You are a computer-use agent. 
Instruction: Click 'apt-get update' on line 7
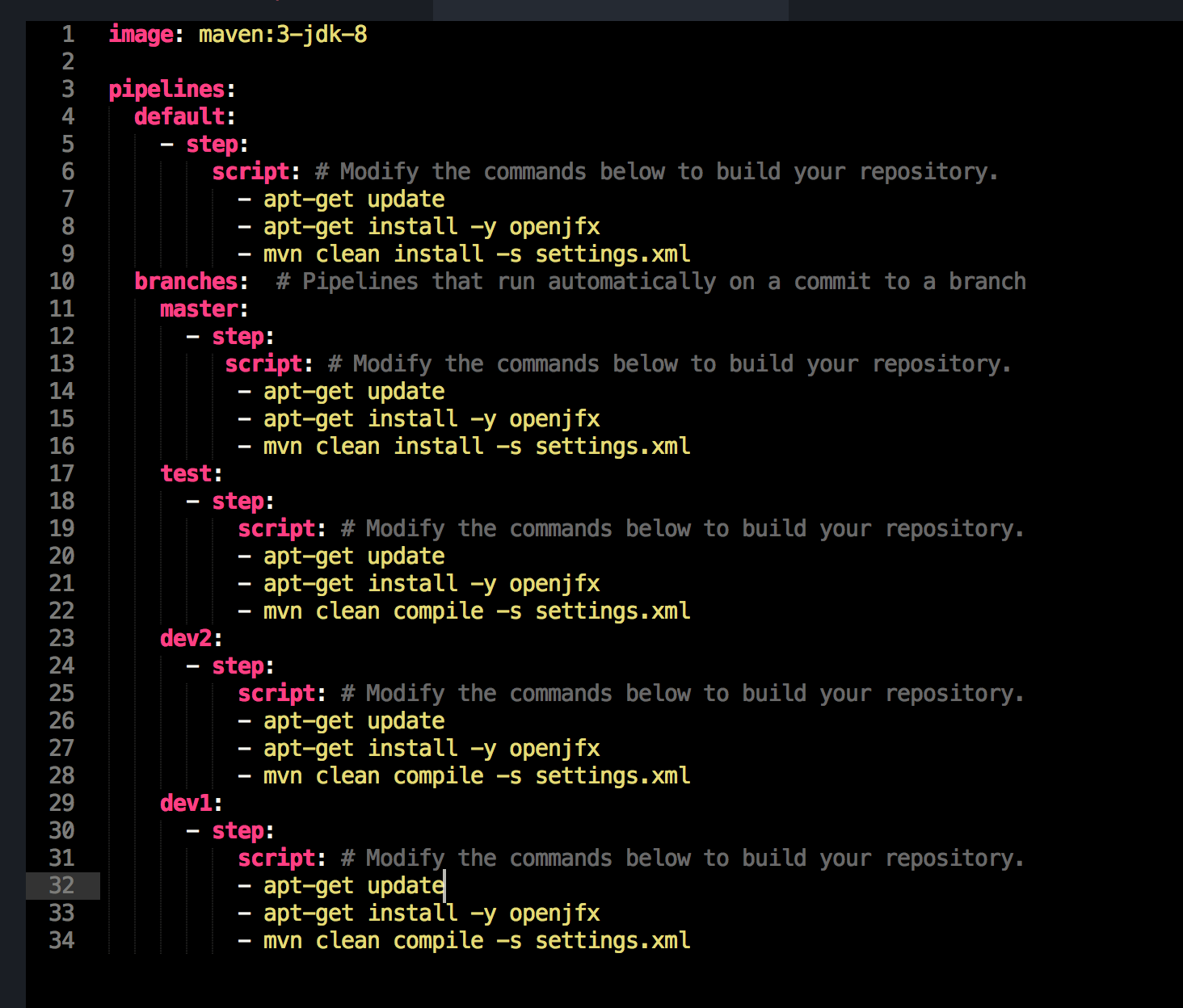(354, 199)
